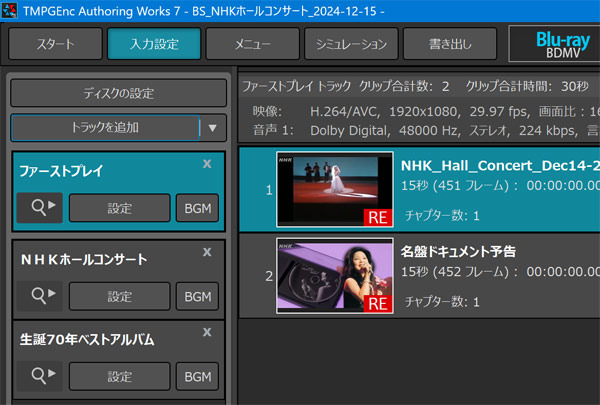The width and height of the screenshot is (600, 405).
Task: Select the 名盤ドキュメント予告 clip title
Action: coord(458,251)
